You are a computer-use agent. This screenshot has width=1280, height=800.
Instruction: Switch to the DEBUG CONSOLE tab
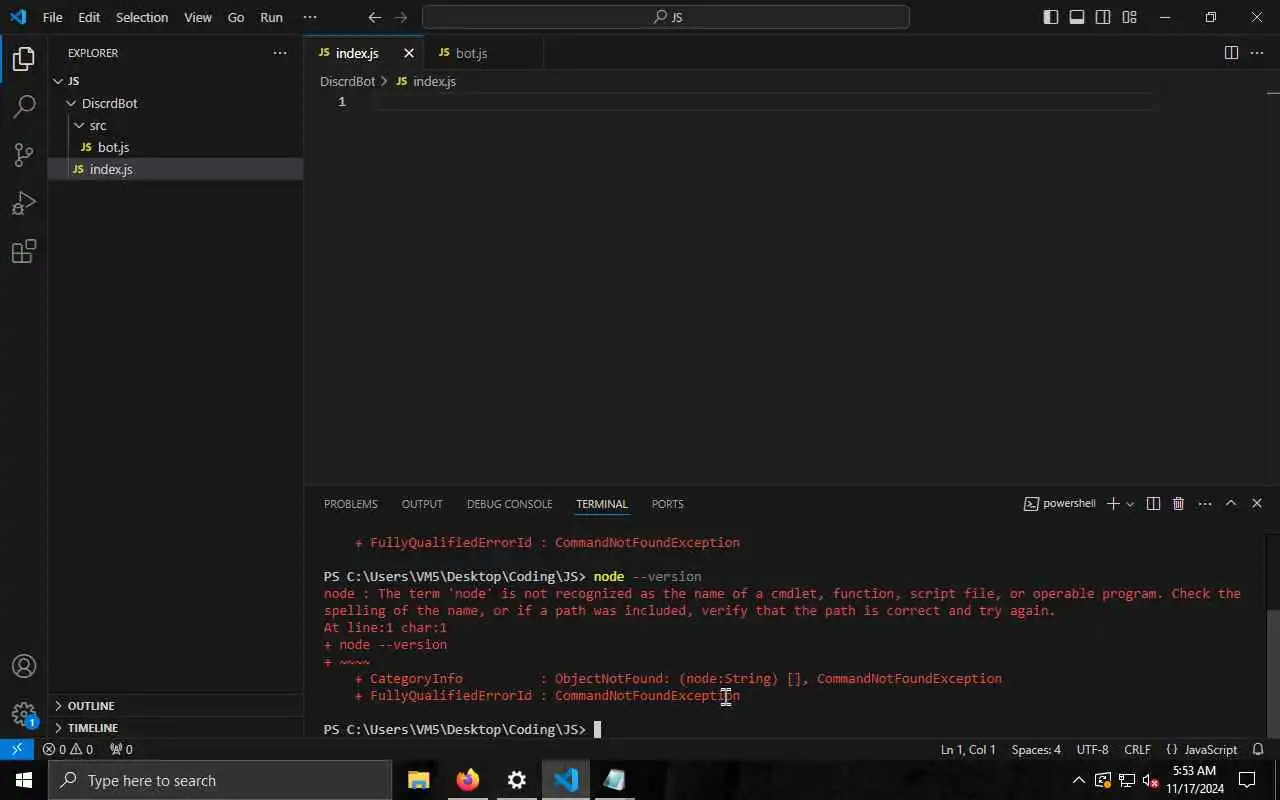[x=509, y=504]
